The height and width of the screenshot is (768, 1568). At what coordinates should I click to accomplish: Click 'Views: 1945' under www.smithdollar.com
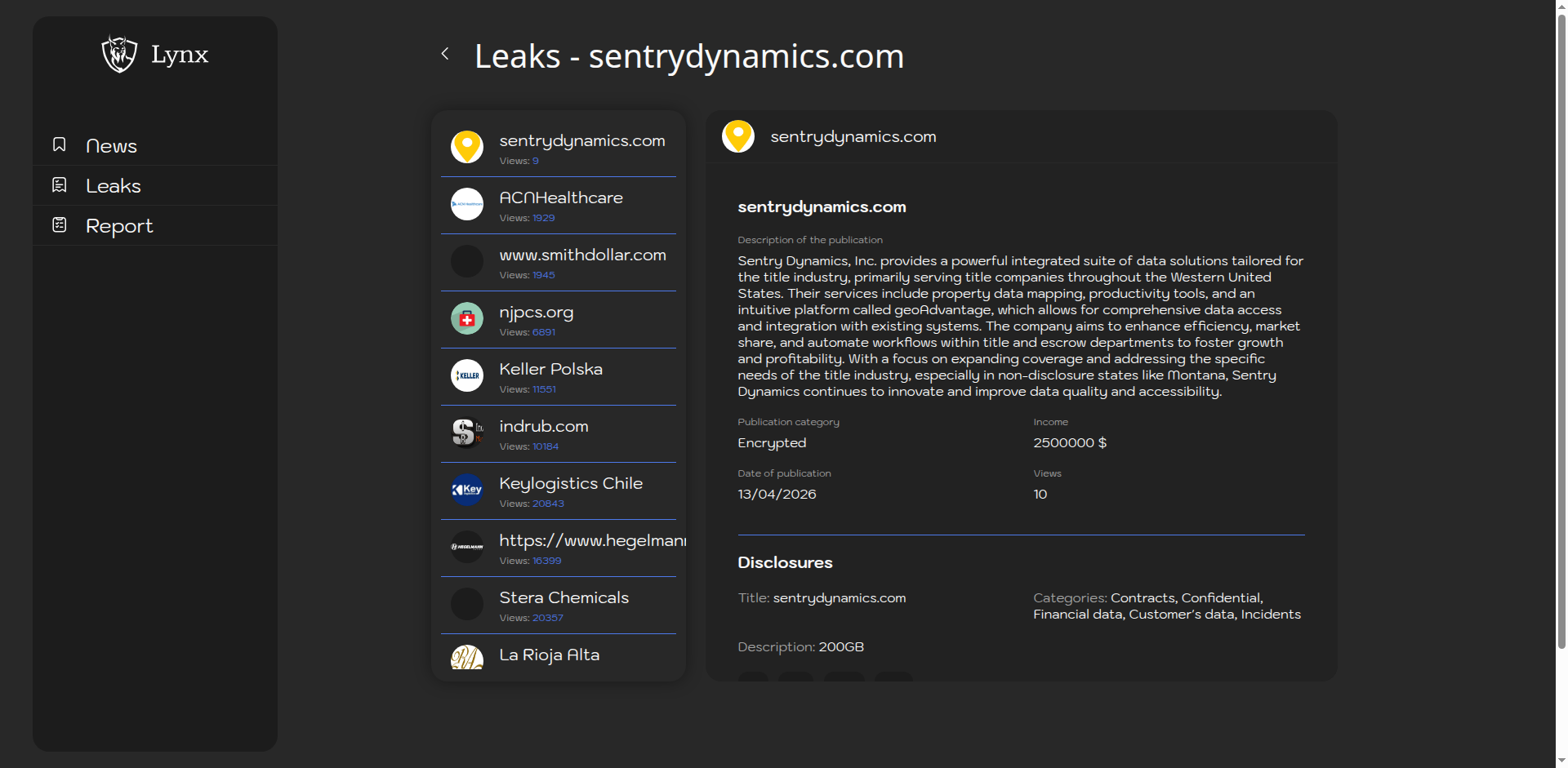pos(527,275)
